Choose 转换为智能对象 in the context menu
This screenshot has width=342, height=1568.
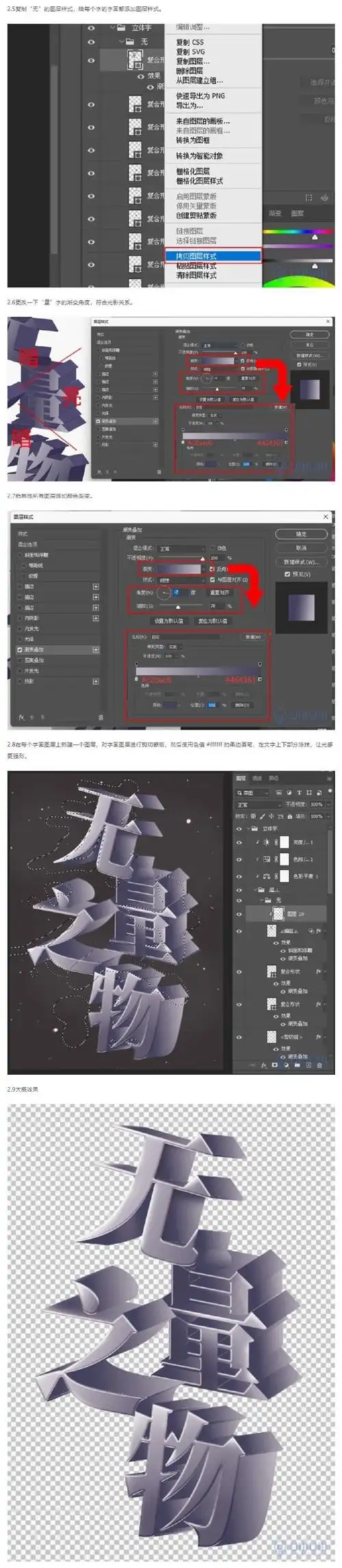click(199, 155)
